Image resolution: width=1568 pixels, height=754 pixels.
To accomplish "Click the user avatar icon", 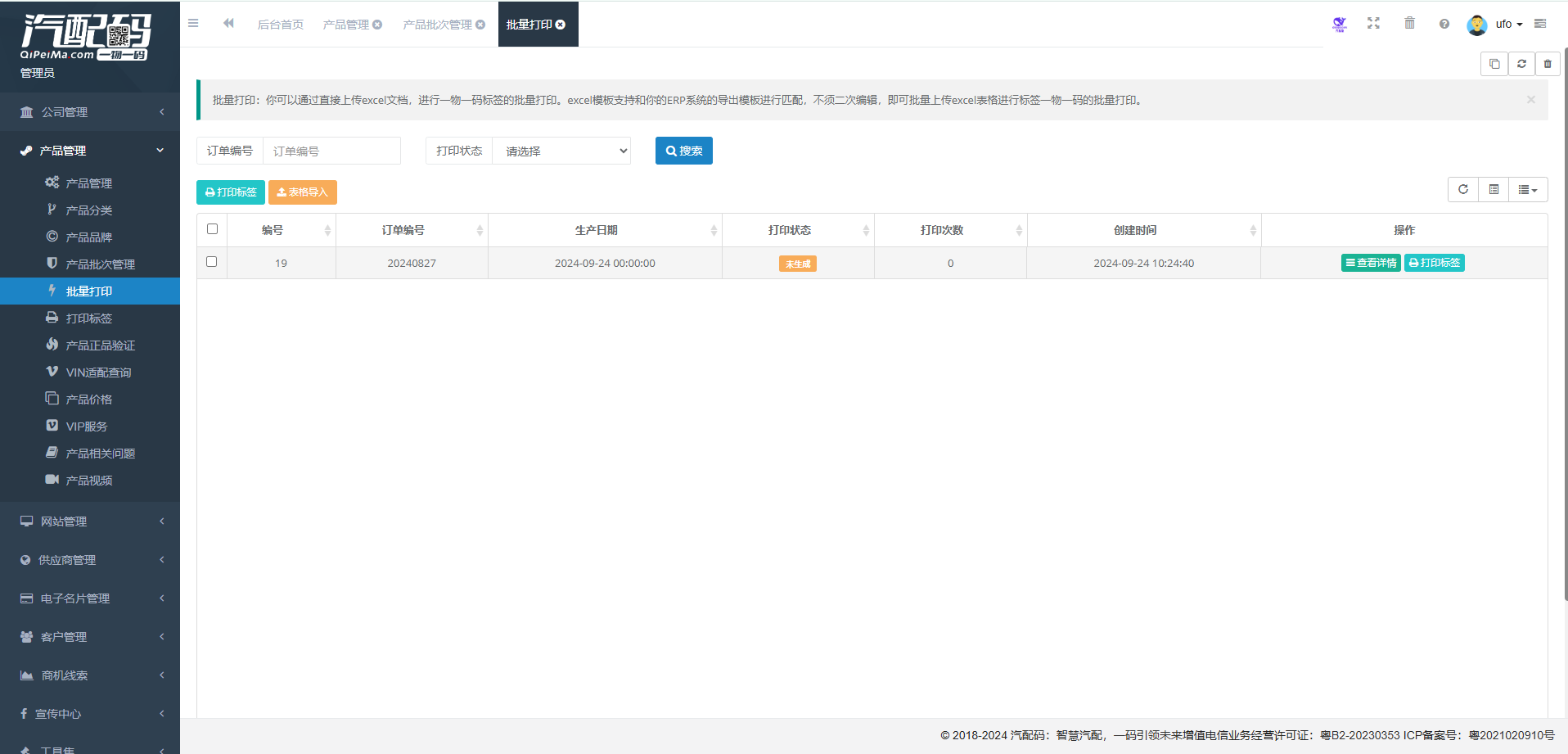I will pyautogui.click(x=1476, y=25).
